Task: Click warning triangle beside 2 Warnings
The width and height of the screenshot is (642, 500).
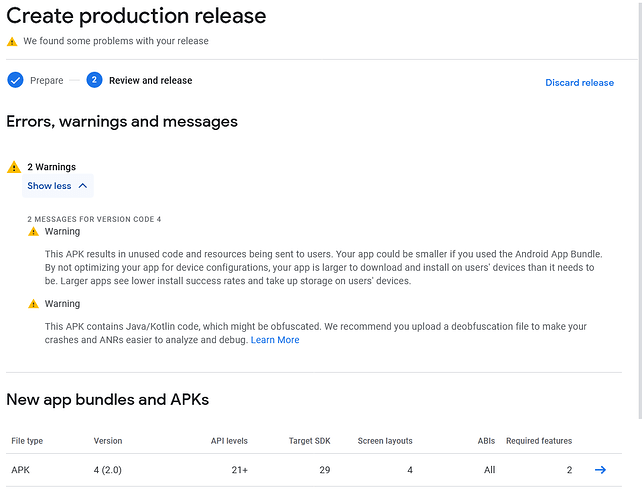Action: (14, 167)
